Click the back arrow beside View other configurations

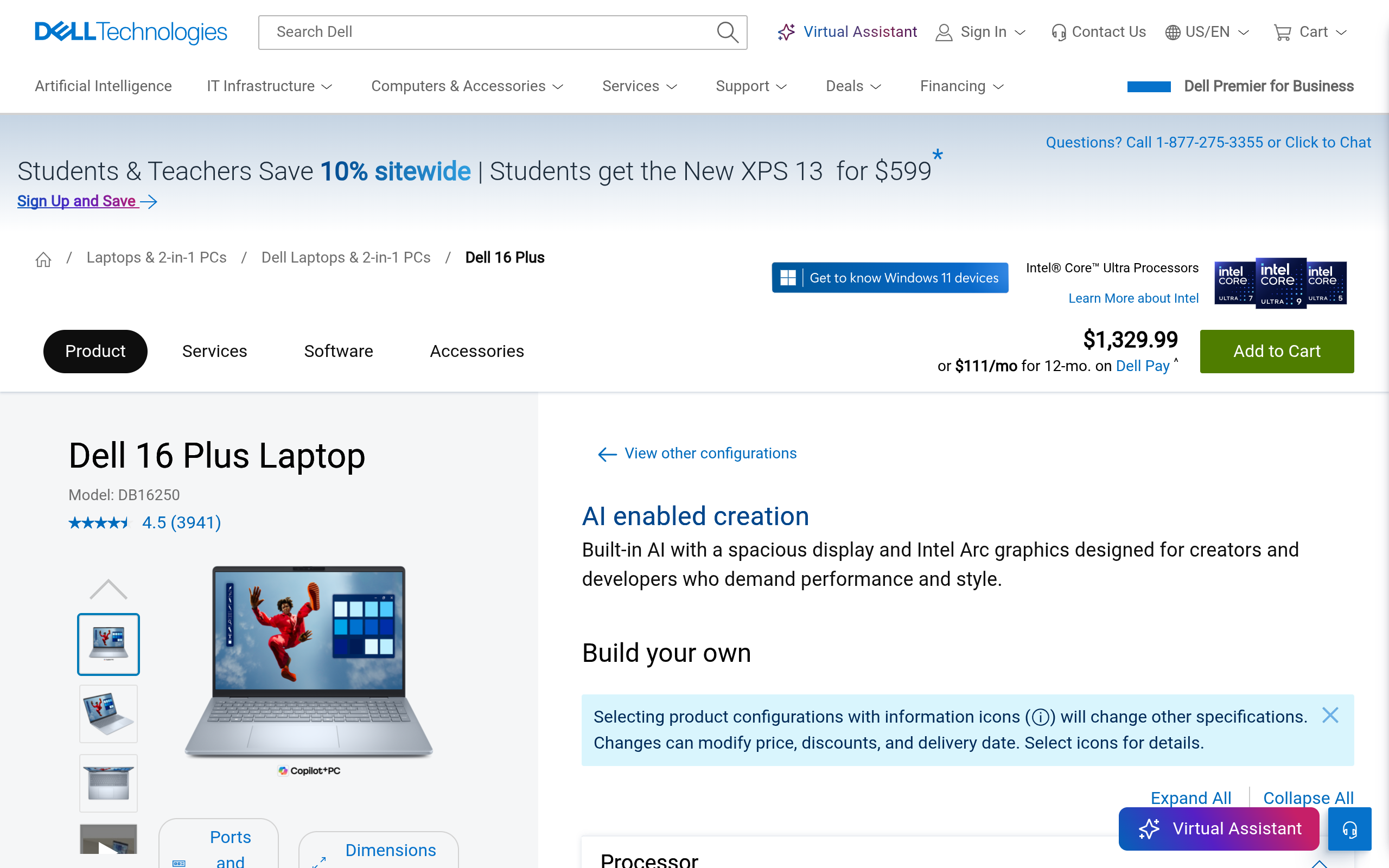click(607, 454)
